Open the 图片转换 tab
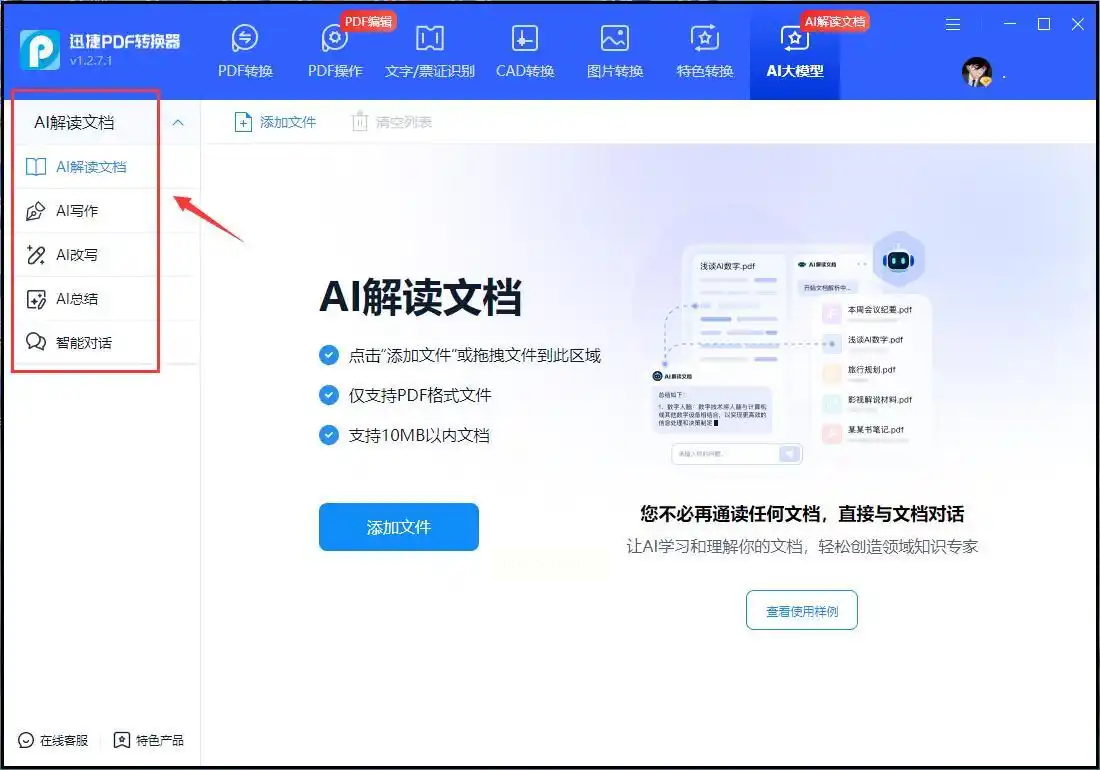The image size is (1100, 770). click(615, 52)
